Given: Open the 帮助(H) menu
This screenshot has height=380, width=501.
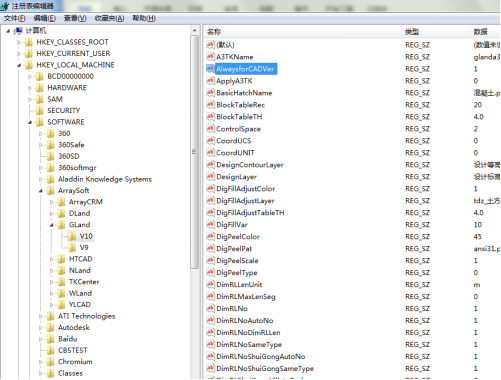Looking at the screenshot, I should tap(144, 18).
